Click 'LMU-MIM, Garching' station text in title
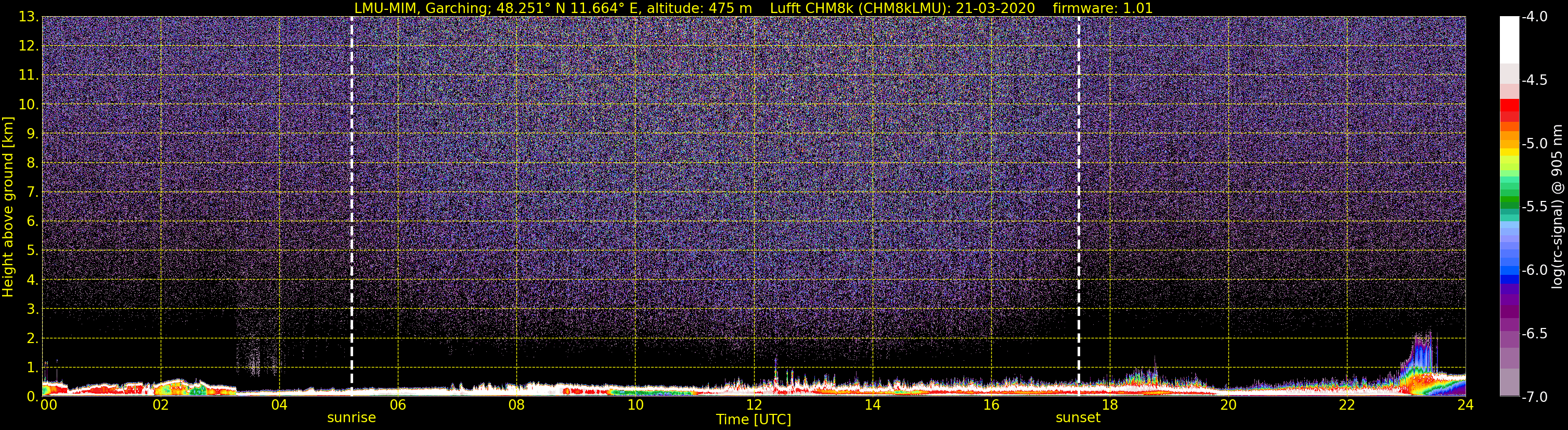 click(421, 8)
